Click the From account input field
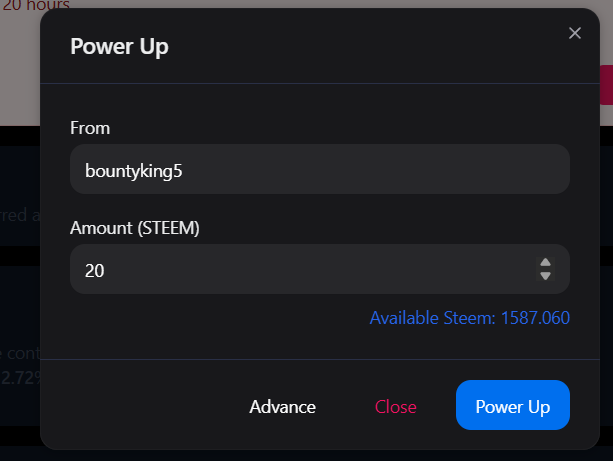613x461 pixels. (x=320, y=170)
